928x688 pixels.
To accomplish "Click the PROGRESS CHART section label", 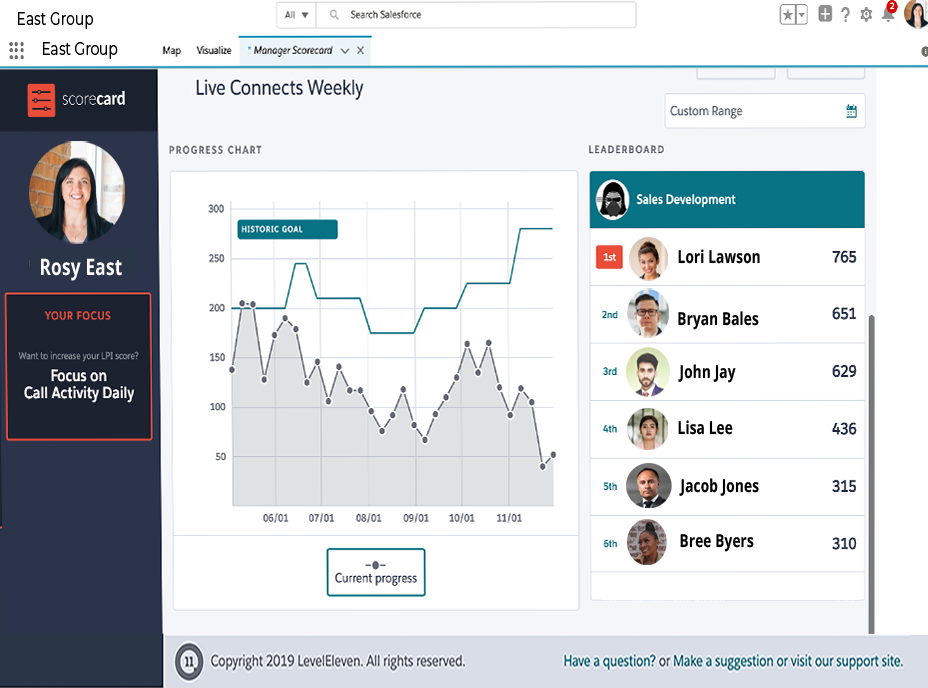I will tap(215, 150).
